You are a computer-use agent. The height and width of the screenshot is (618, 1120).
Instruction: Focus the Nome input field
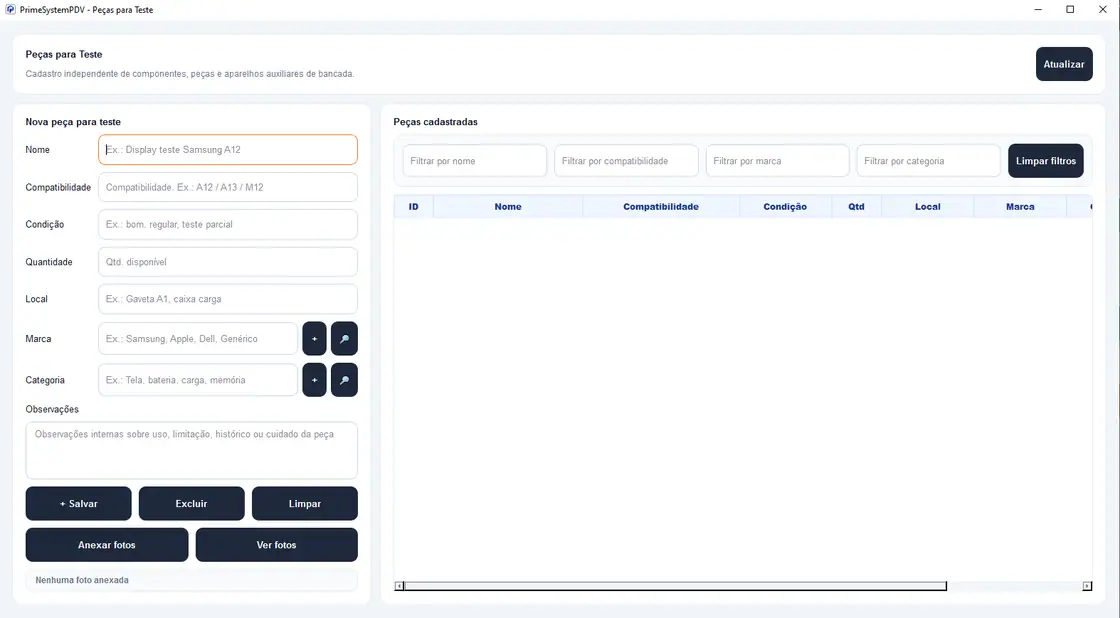pos(228,150)
